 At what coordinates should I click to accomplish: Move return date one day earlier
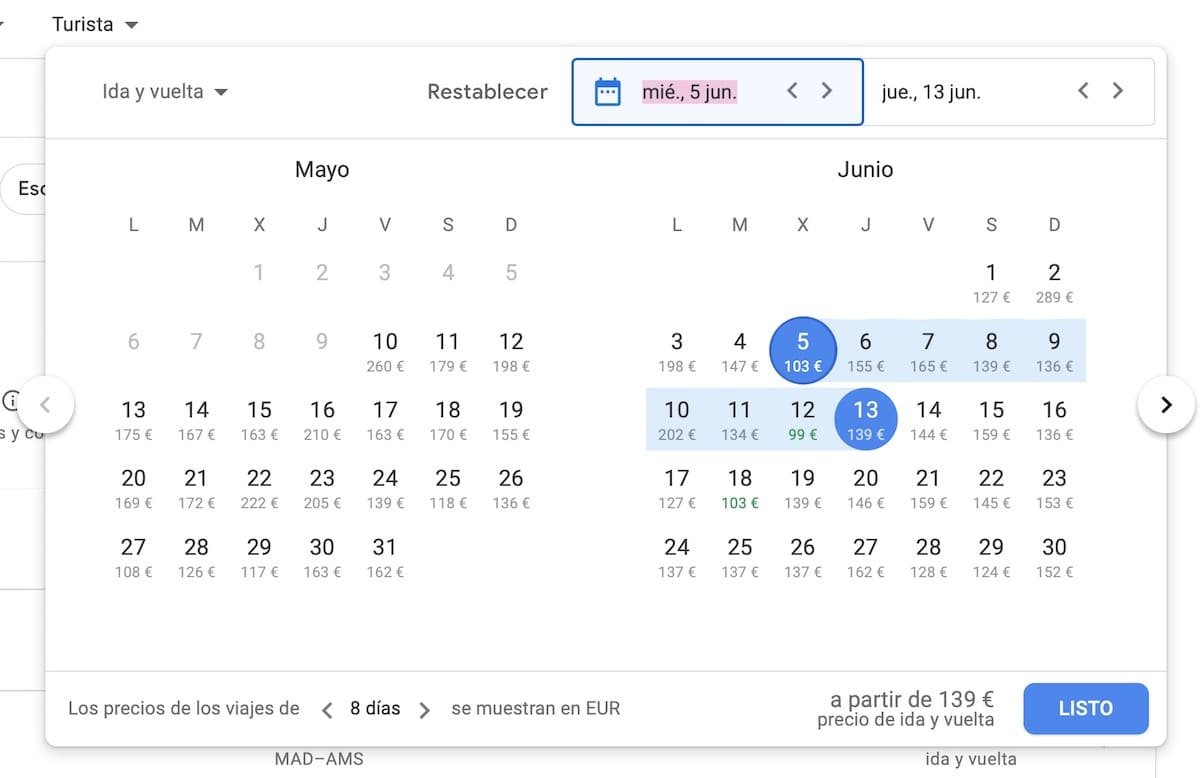[x=1083, y=91]
